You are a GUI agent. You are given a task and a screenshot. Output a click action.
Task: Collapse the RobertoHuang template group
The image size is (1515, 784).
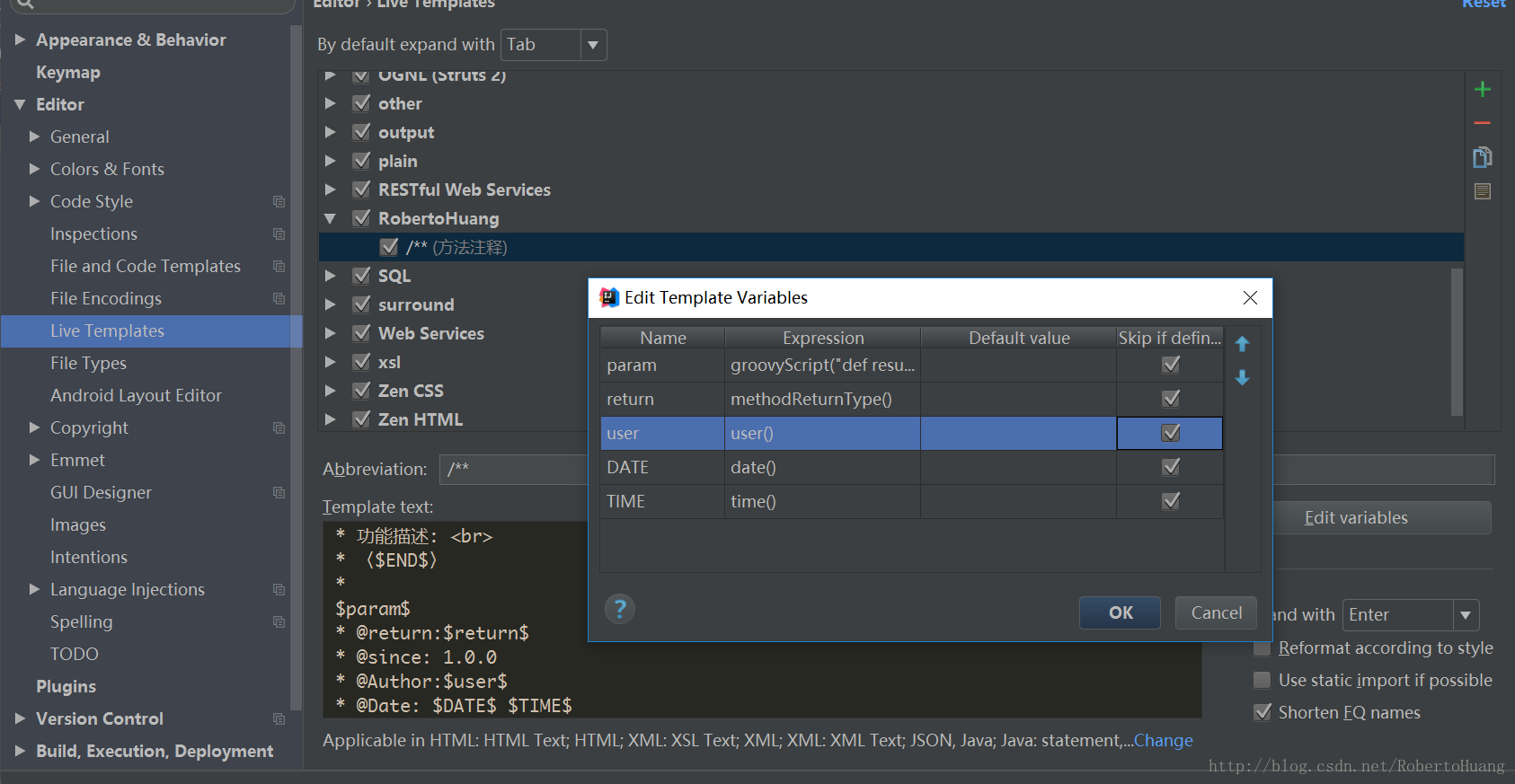331,218
